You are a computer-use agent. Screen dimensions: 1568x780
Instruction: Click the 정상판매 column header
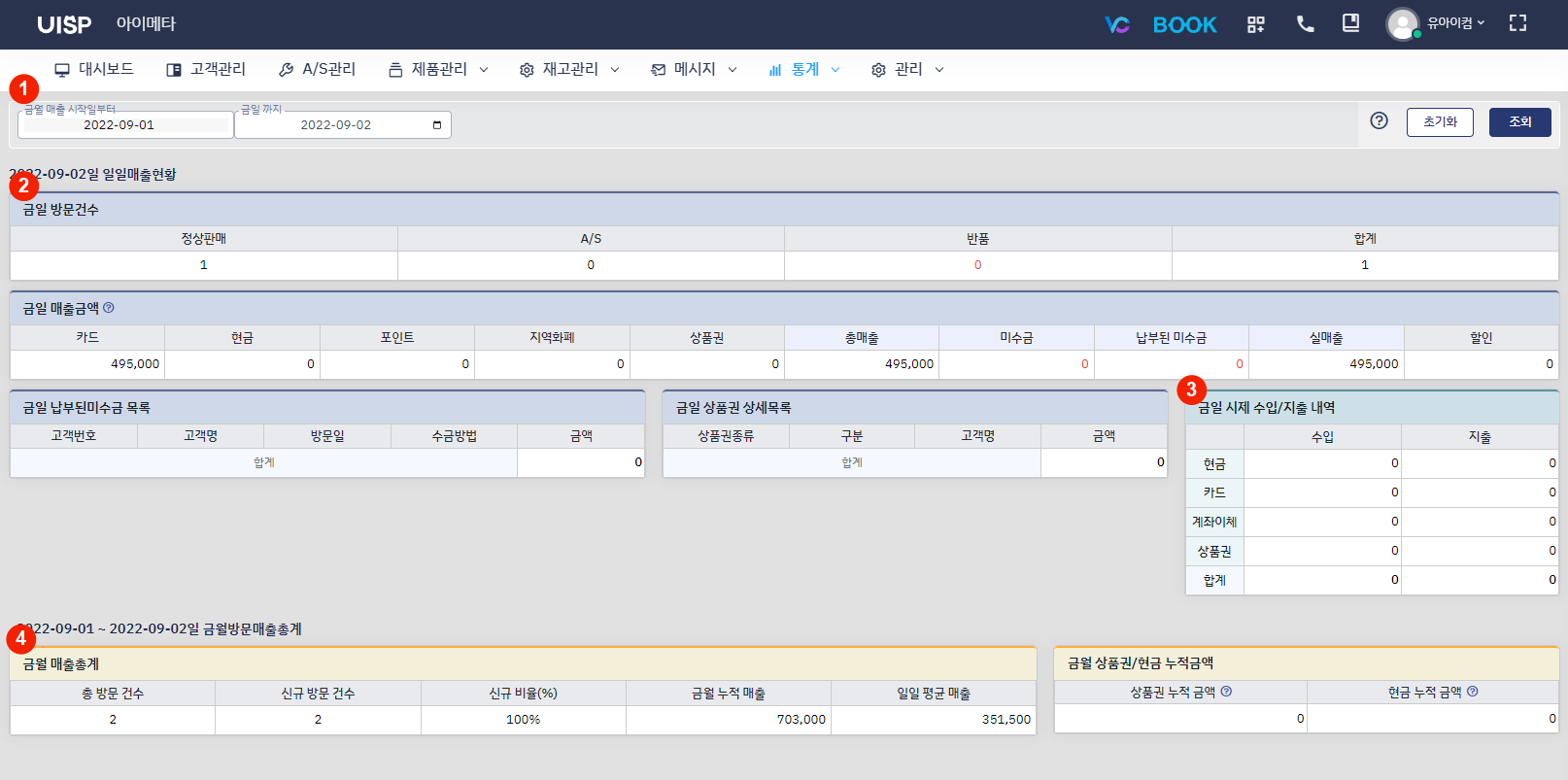click(x=204, y=239)
